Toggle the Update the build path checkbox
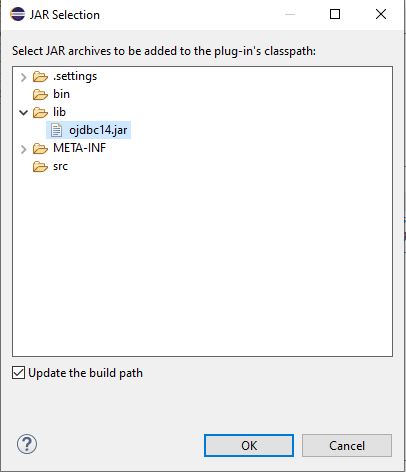This screenshot has width=406, height=472. tap(18, 373)
